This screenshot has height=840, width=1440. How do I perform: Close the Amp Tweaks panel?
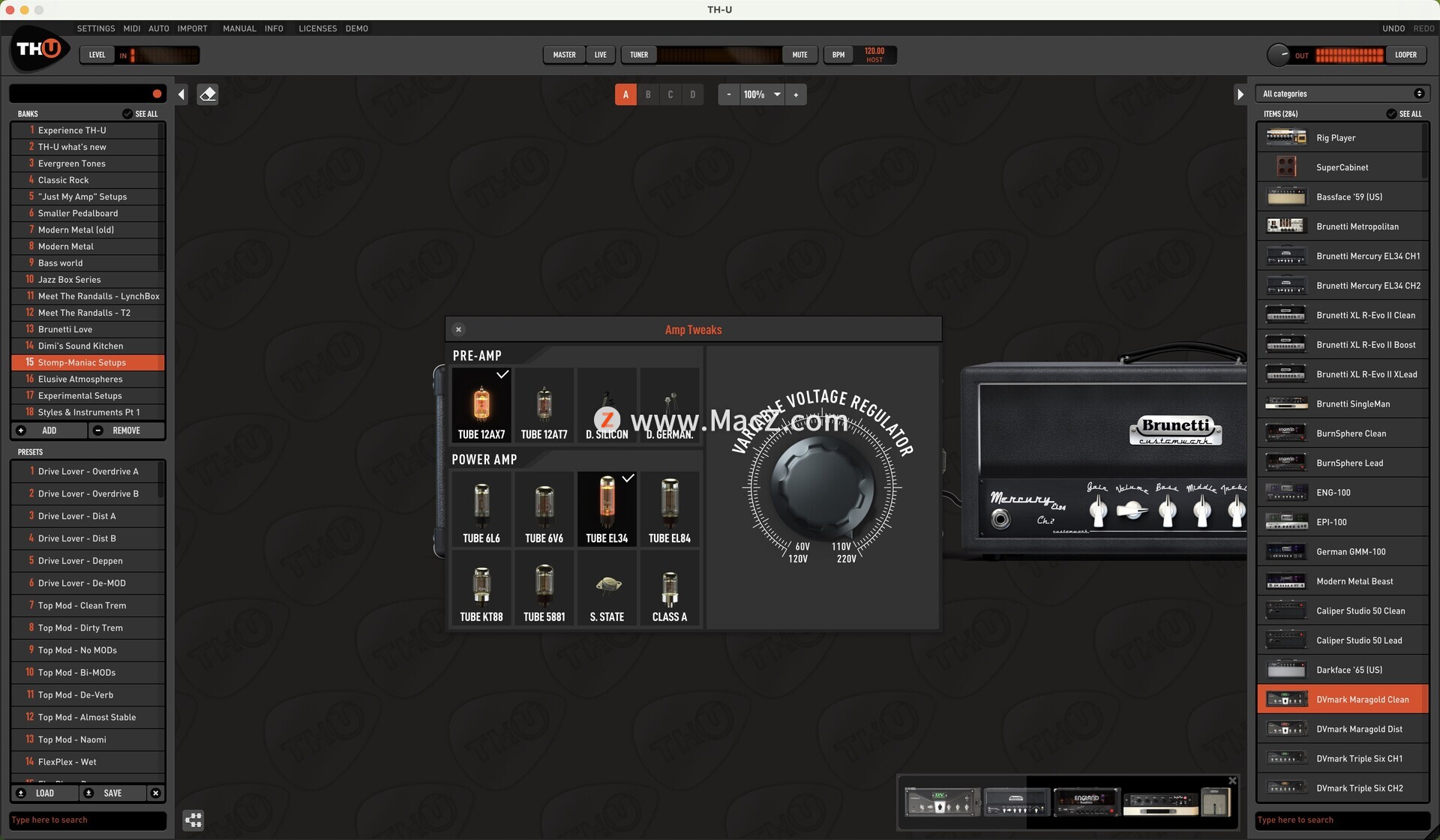point(458,329)
